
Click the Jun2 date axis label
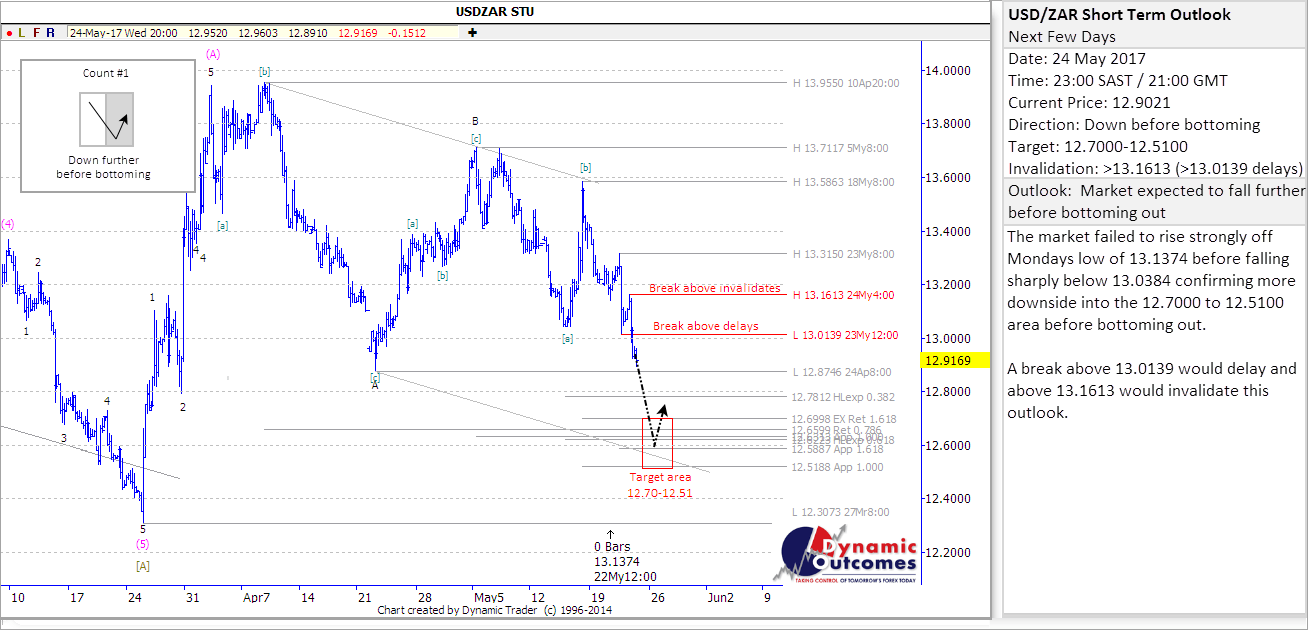[x=720, y=597]
